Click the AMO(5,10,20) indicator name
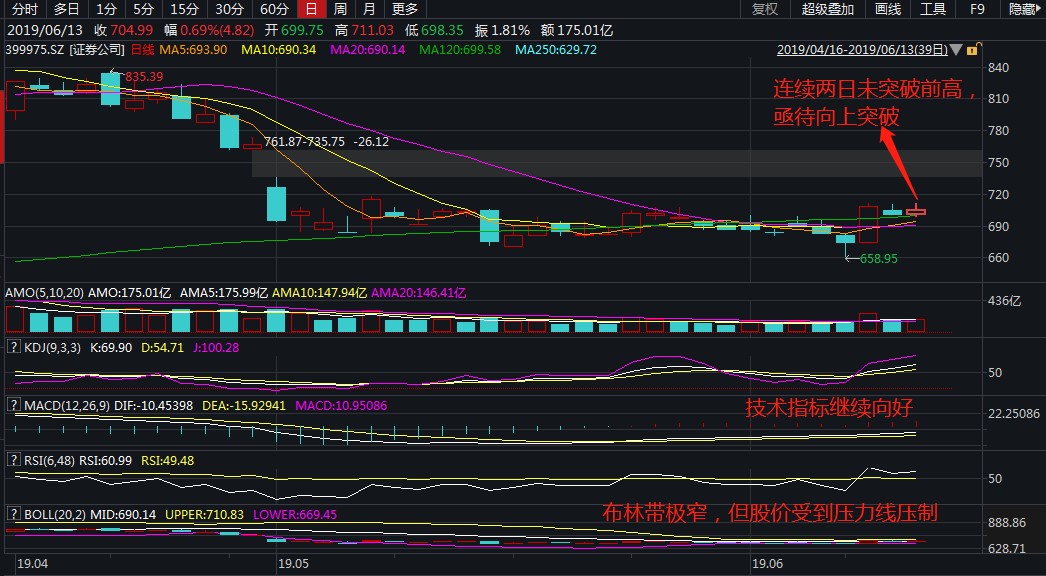1046x576 pixels. [x=45, y=292]
